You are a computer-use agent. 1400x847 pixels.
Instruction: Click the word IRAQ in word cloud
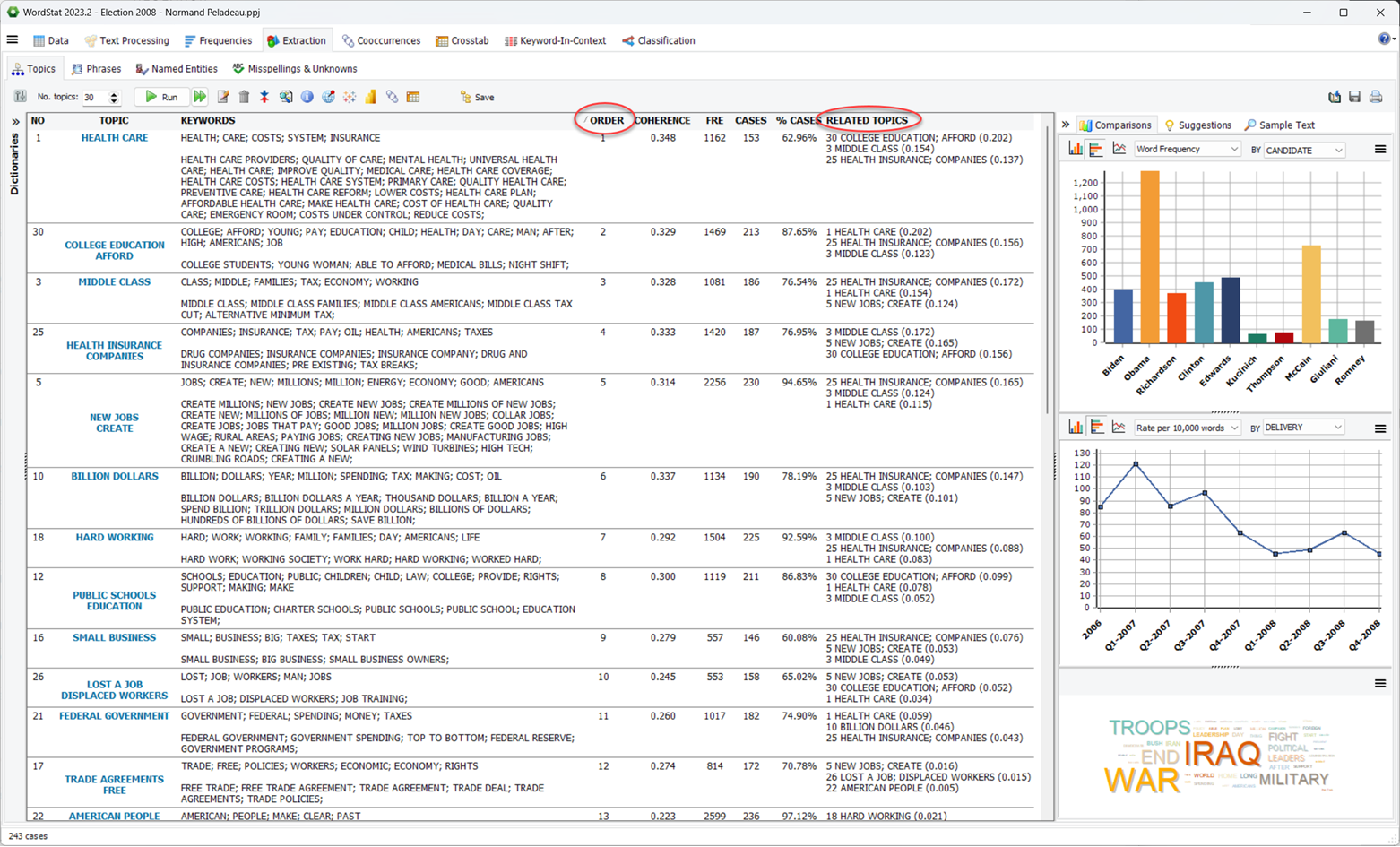[x=1222, y=753]
